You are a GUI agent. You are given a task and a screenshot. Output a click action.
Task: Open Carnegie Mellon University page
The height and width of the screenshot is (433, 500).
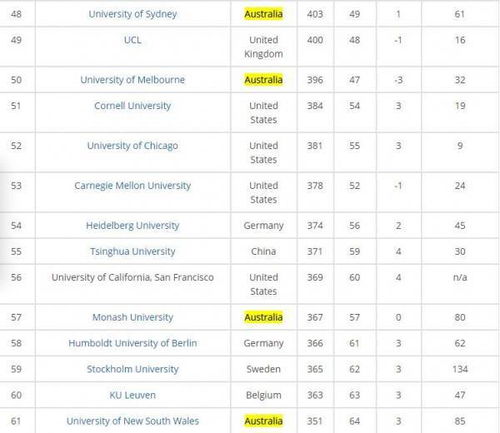point(133,186)
